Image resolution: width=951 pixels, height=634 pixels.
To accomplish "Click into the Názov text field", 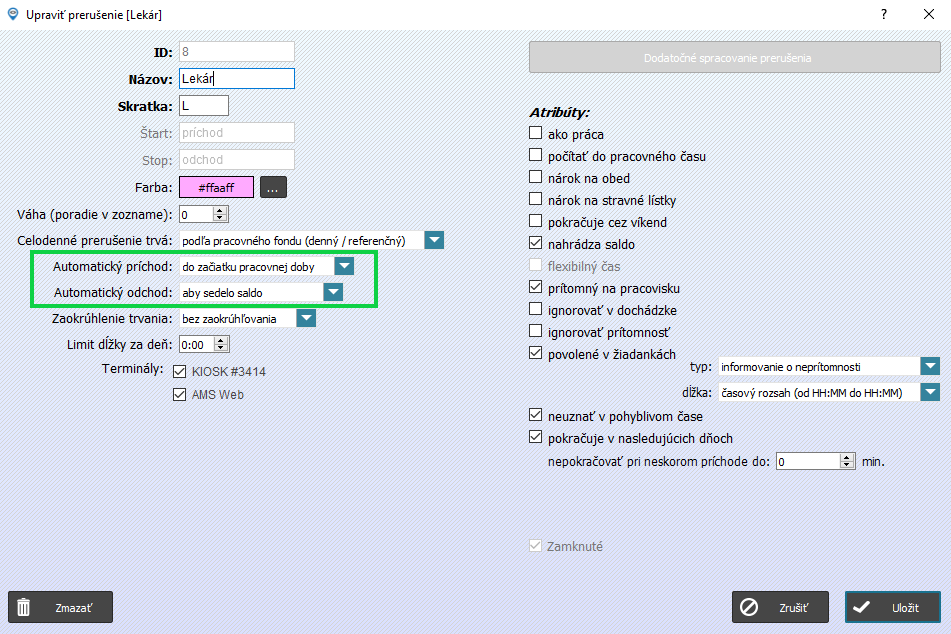I will [x=237, y=79].
